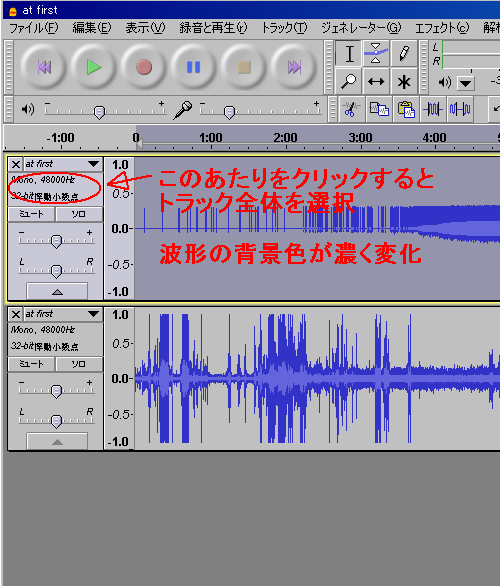Image resolution: width=500 pixels, height=586 pixels.
Task: Select the pencil Draw tool
Action: pos(404,53)
